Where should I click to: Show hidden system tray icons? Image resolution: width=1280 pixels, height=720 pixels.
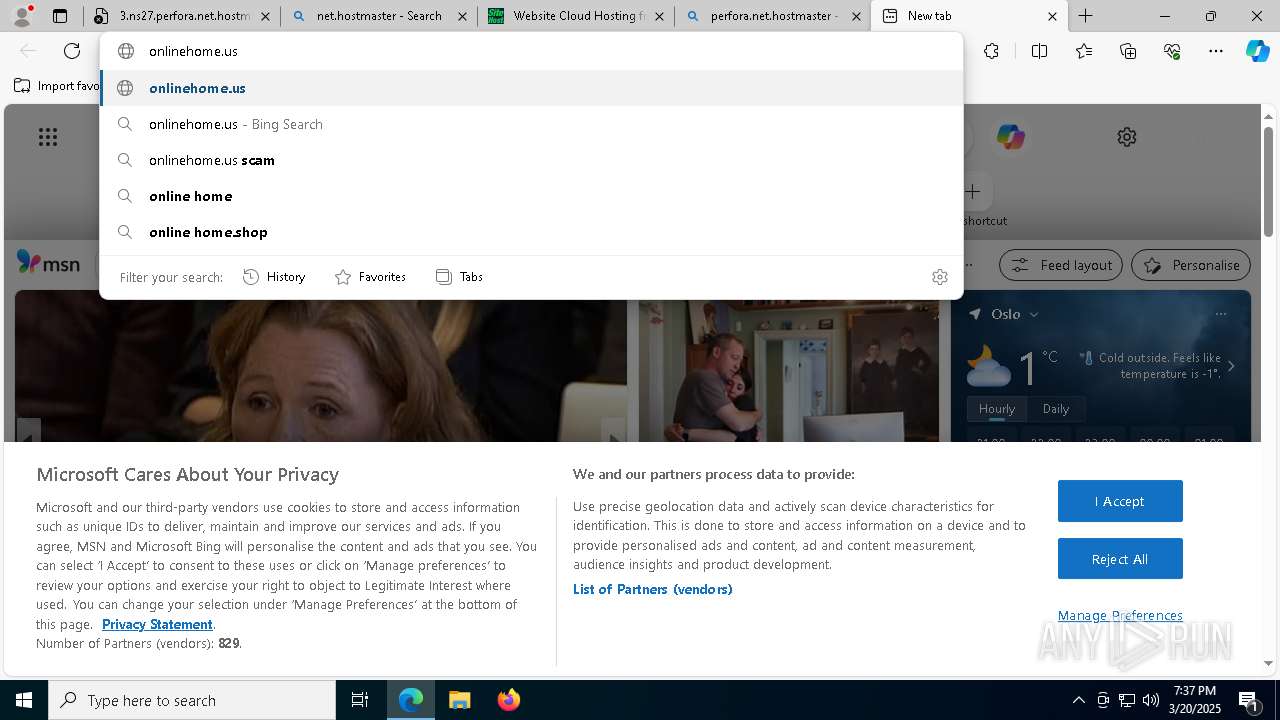coord(1078,700)
